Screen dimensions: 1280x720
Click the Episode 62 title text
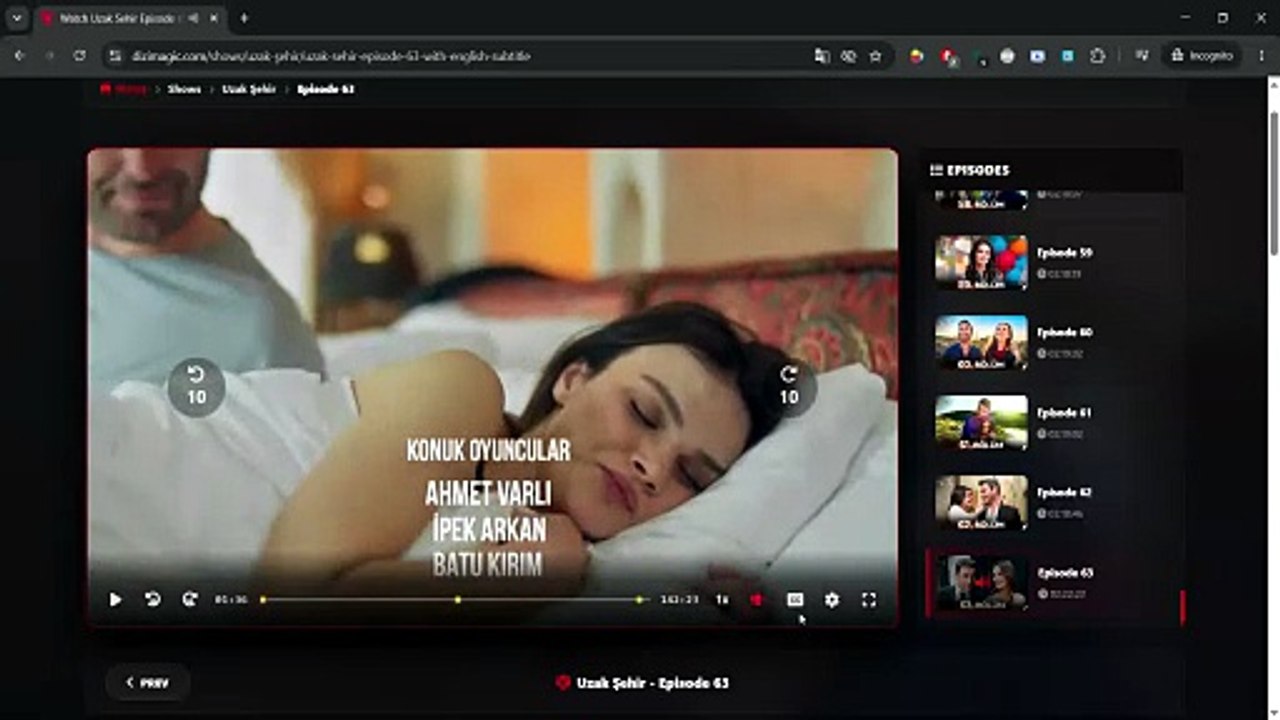tap(1064, 492)
